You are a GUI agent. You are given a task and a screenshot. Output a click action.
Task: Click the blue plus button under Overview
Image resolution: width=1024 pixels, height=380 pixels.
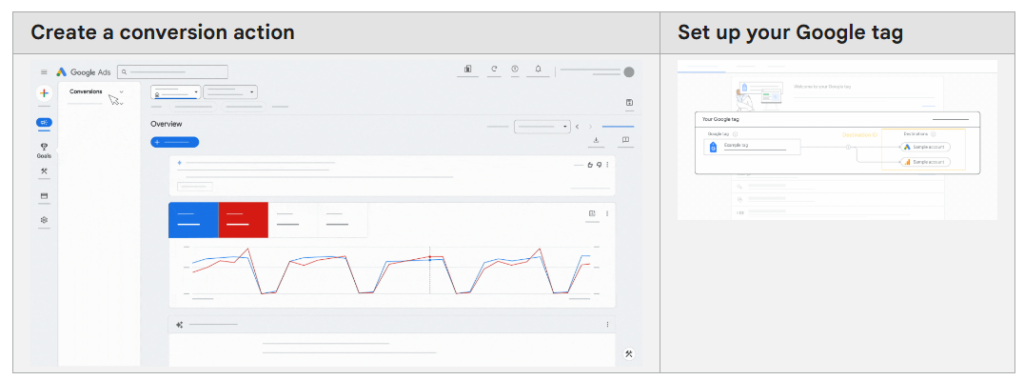pos(174,142)
